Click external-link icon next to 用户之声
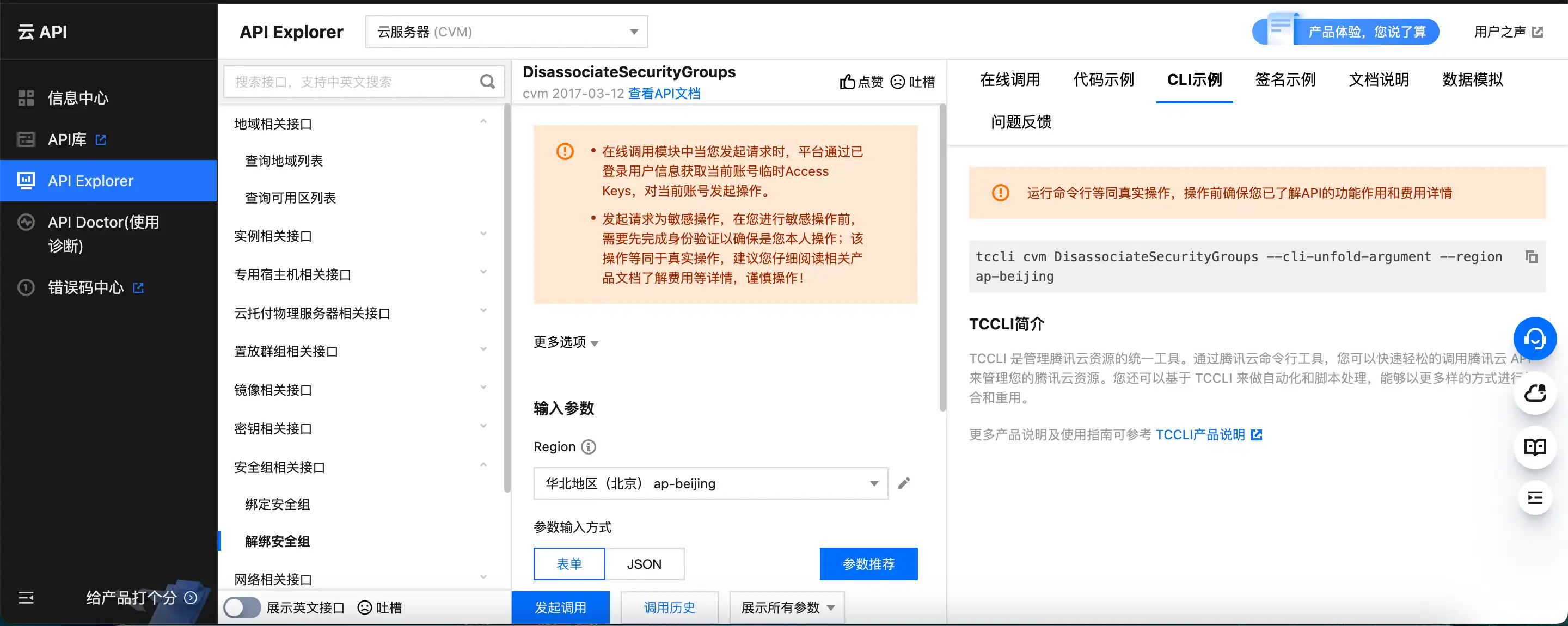Image resolution: width=1568 pixels, height=626 pixels. [1538, 32]
